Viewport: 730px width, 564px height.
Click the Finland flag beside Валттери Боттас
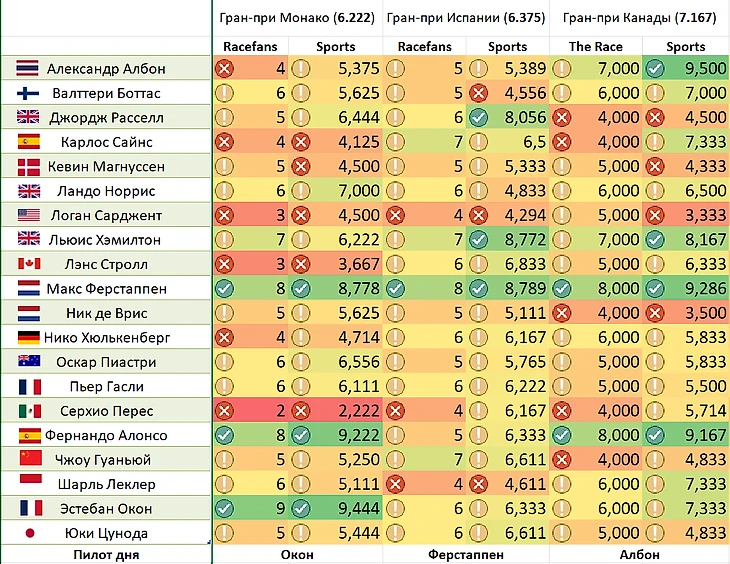[x=28, y=93]
